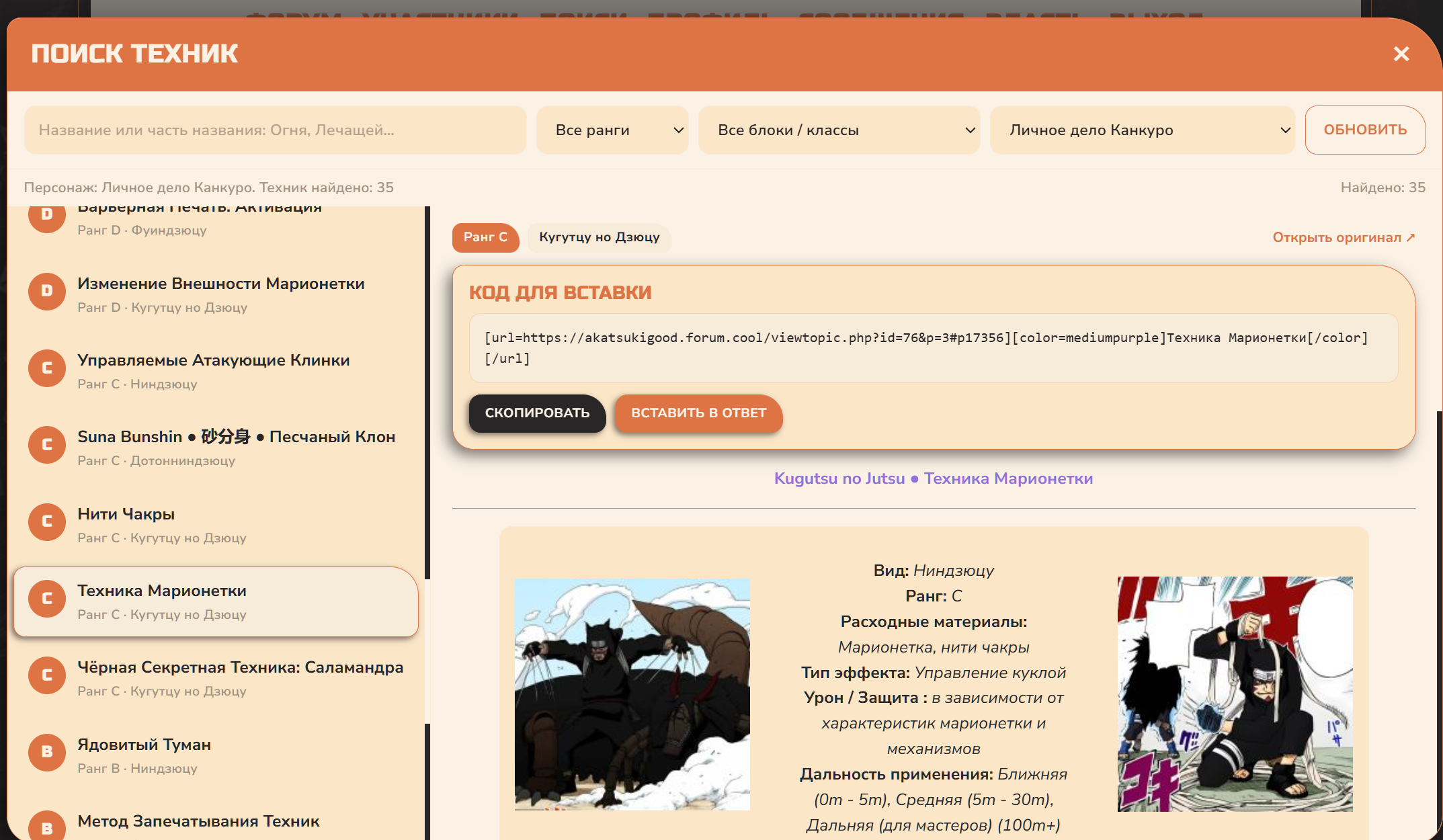Click the 'Расходные материалы:' label
The height and width of the screenshot is (840, 1443).
[x=934, y=622]
